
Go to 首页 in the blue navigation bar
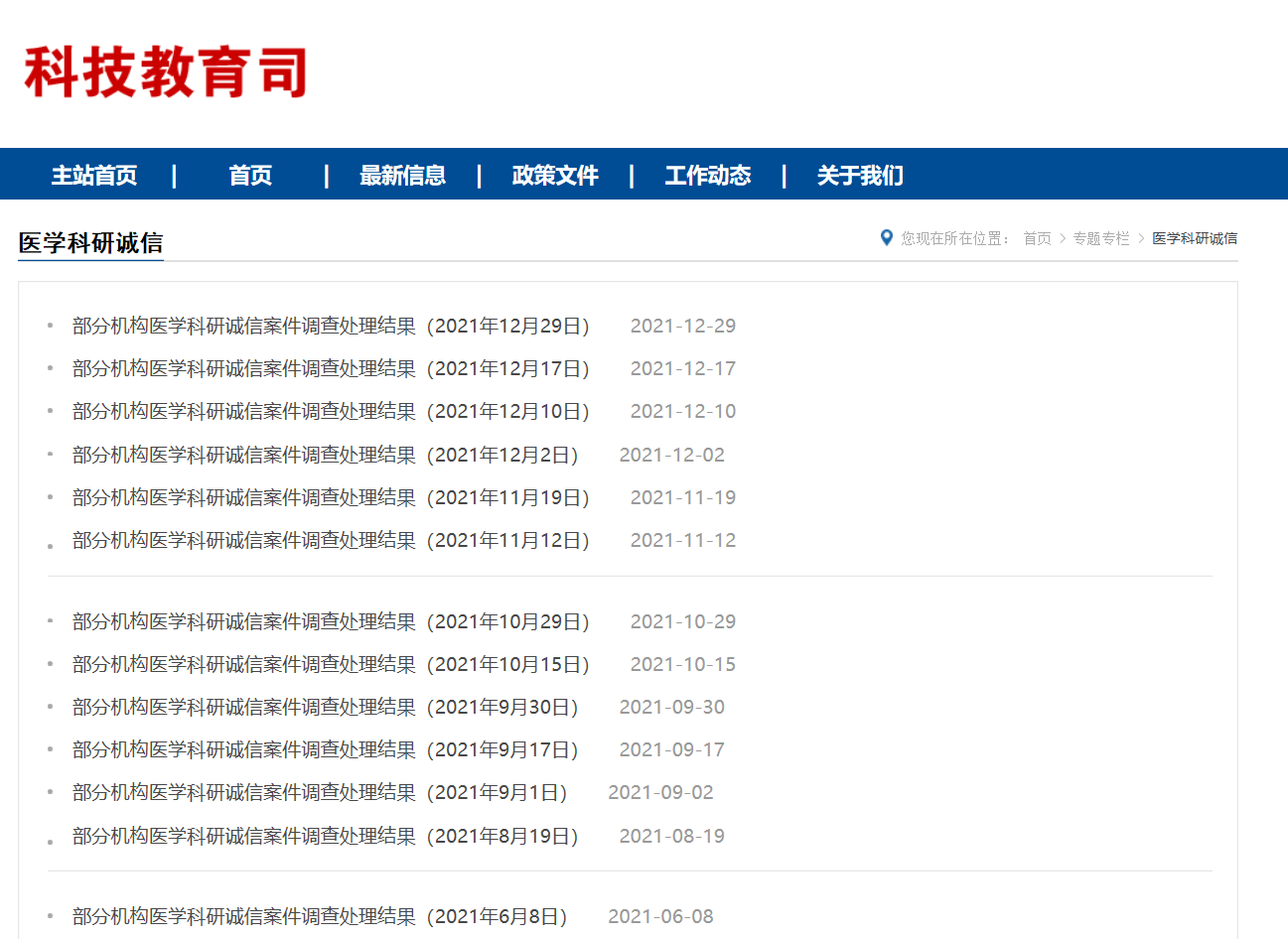(250, 176)
